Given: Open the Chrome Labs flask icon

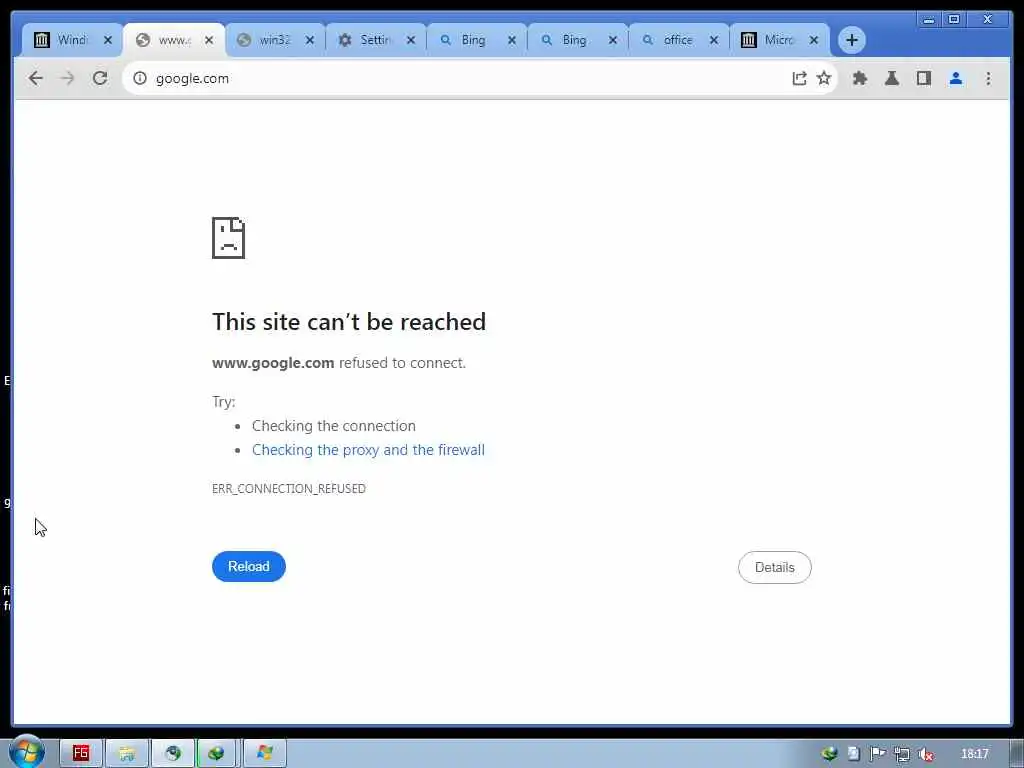Looking at the screenshot, I should pyautogui.click(x=891, y=78).
